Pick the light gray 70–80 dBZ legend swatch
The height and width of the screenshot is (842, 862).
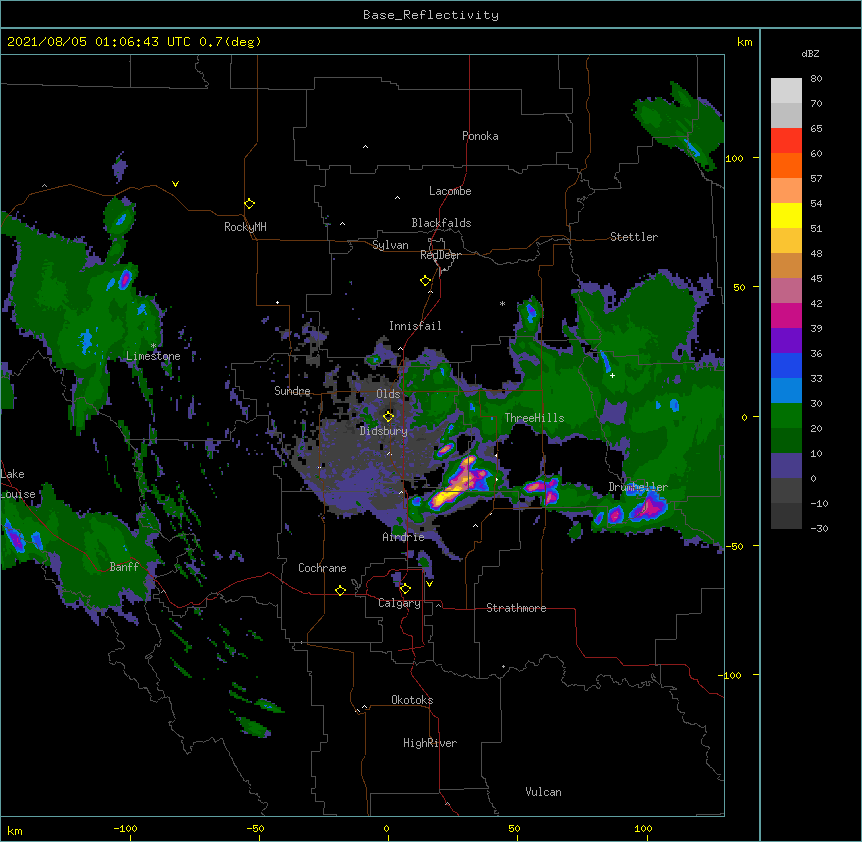786,91
